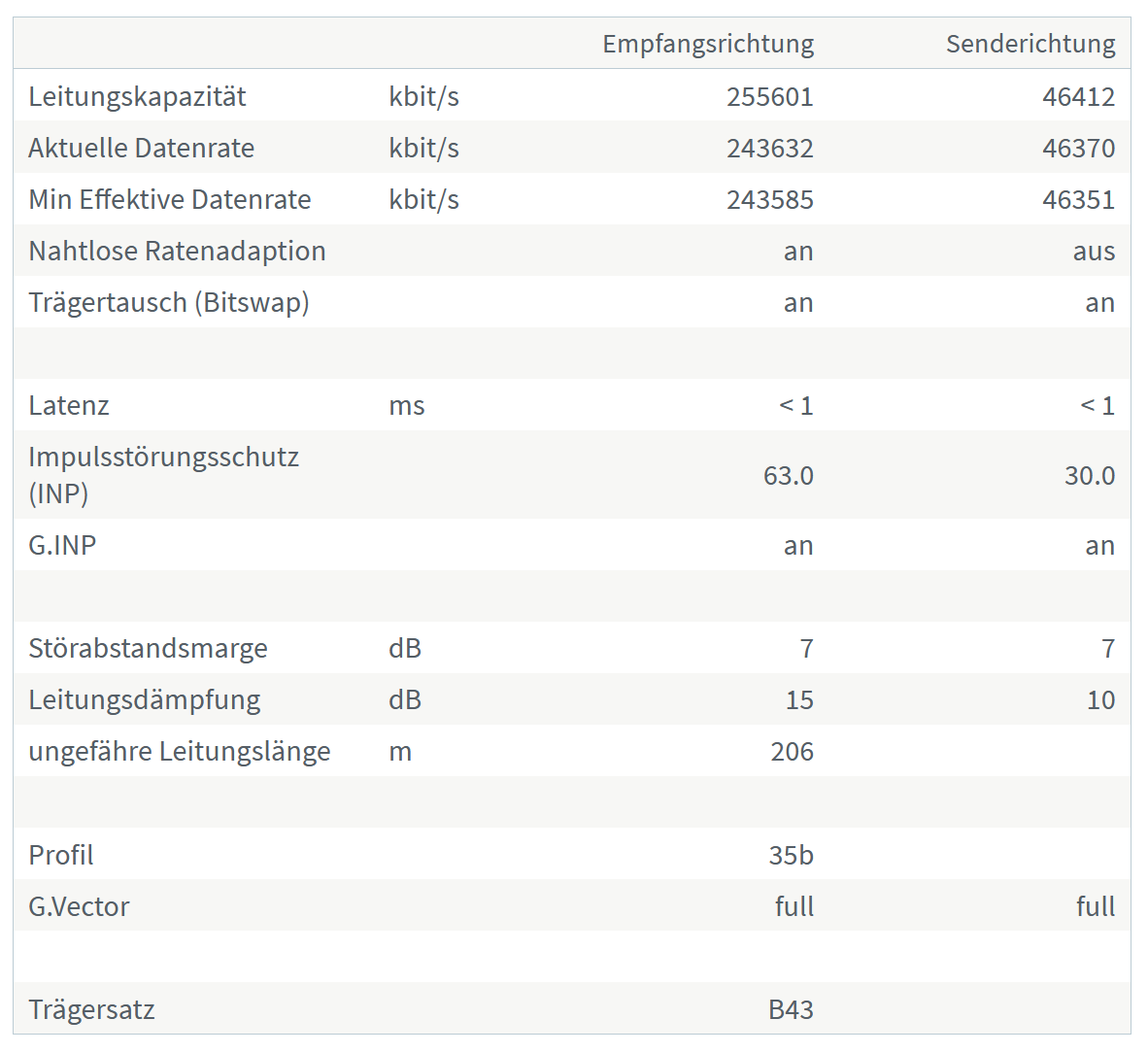The height and width of the screenshot is (1053, 1148).
Task: Click the G.INP row label
Action: (62, 545)
